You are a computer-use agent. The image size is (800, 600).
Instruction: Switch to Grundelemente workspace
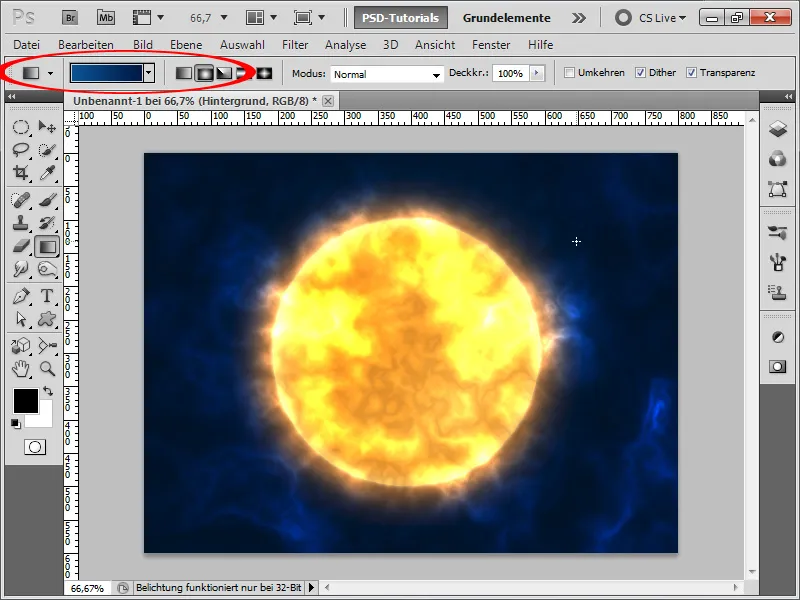tap(507, 18)
